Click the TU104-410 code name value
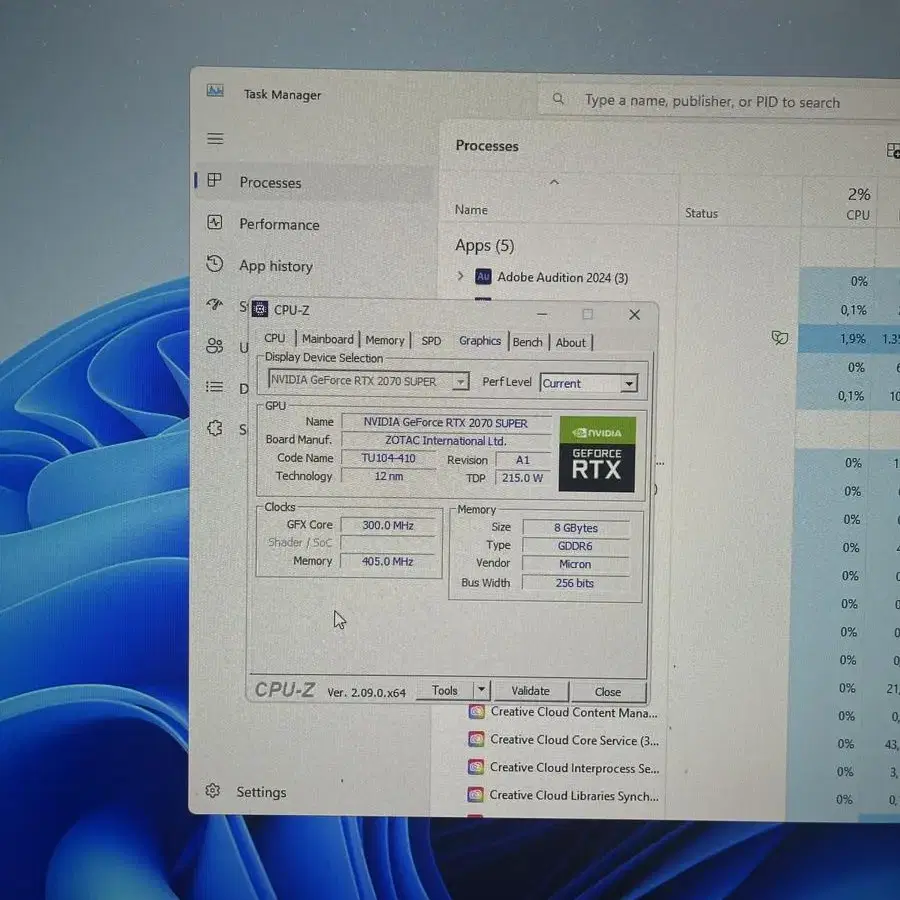The image size is (900, 900). tap(389, 458)
